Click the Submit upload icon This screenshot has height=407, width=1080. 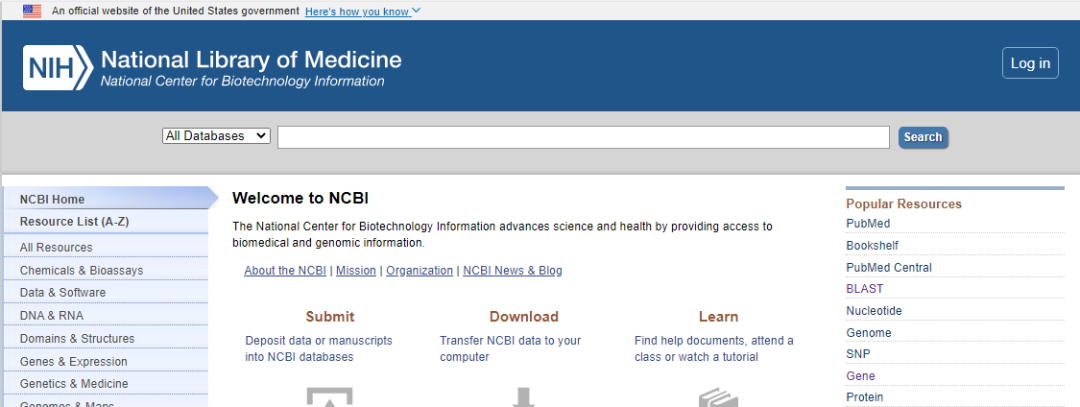329,398
